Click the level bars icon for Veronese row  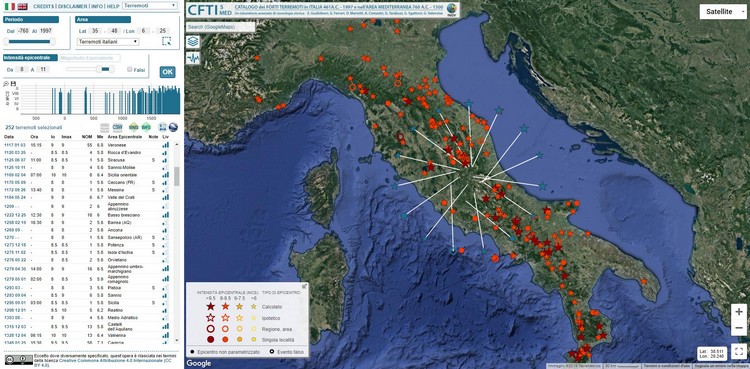165,145
